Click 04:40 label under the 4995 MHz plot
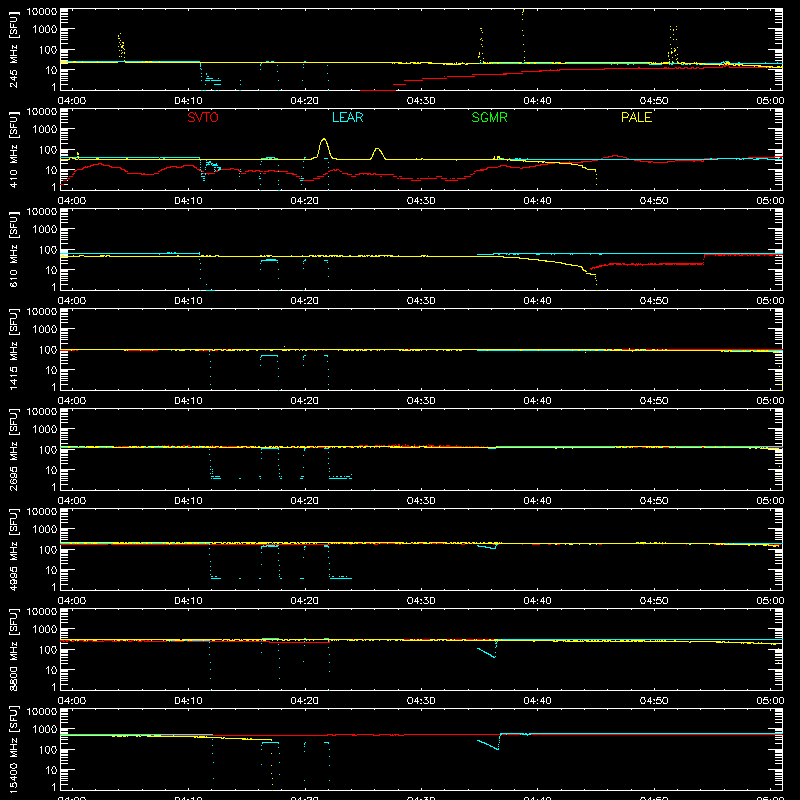The image size is (800, 800). coord(537,601)
